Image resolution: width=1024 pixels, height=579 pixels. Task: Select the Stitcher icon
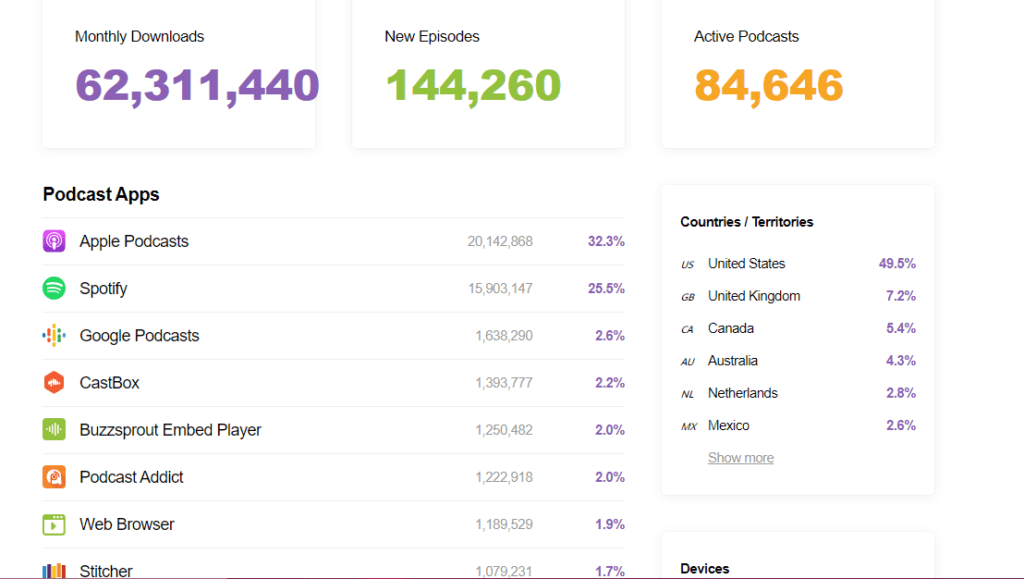coord(54,568)
